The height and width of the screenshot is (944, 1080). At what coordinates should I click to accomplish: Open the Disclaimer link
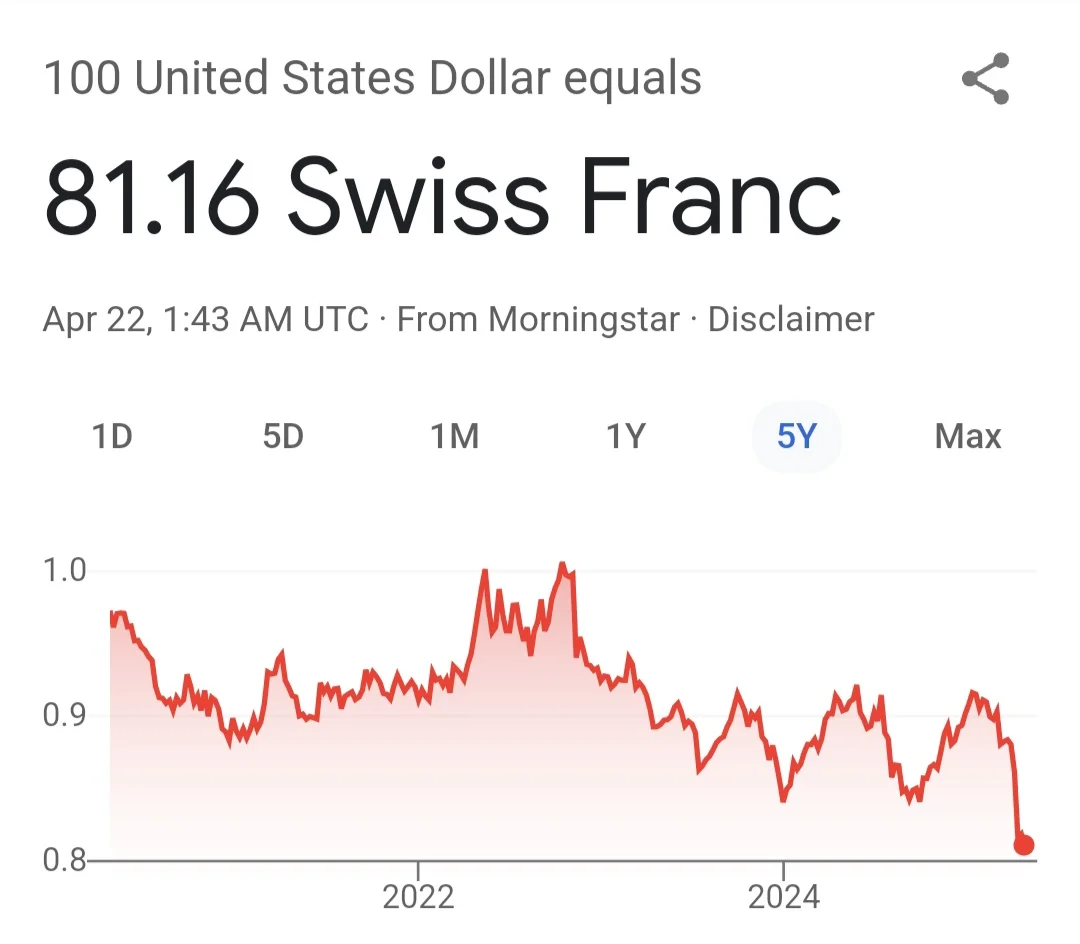(x=791, y=320)
